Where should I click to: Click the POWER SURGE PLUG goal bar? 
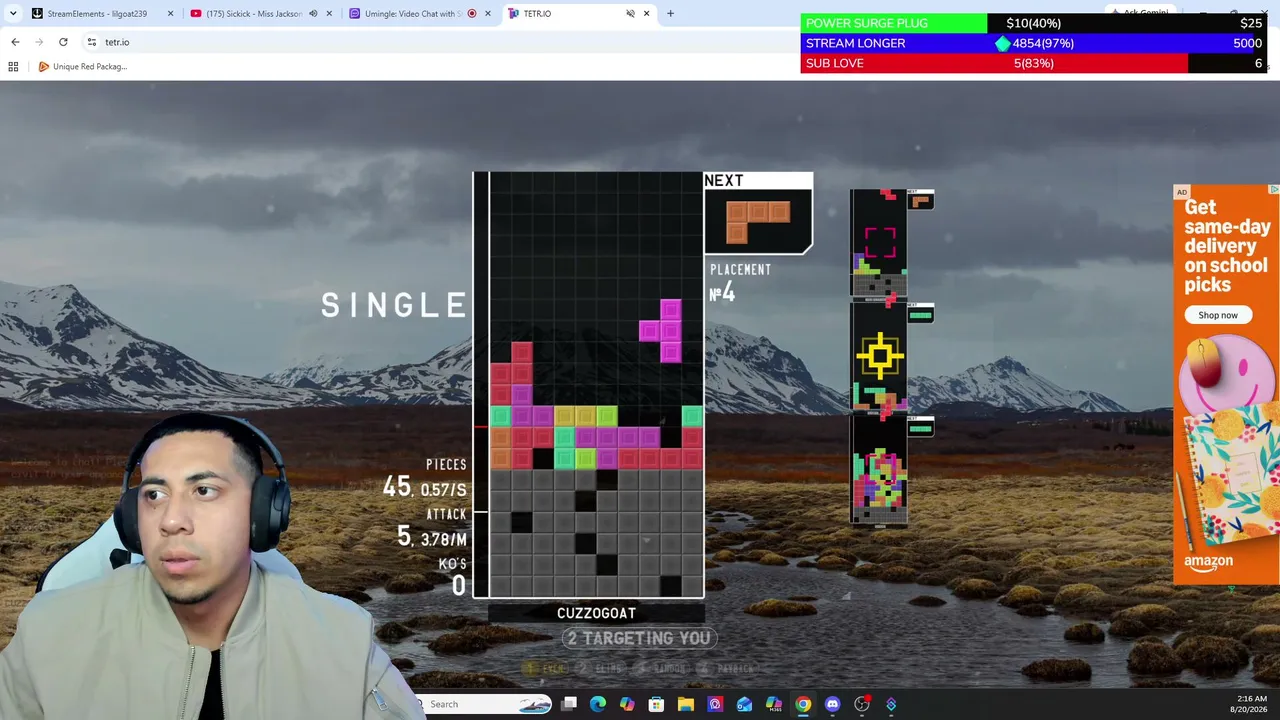pyautogui.click(x=1034, y=23)
